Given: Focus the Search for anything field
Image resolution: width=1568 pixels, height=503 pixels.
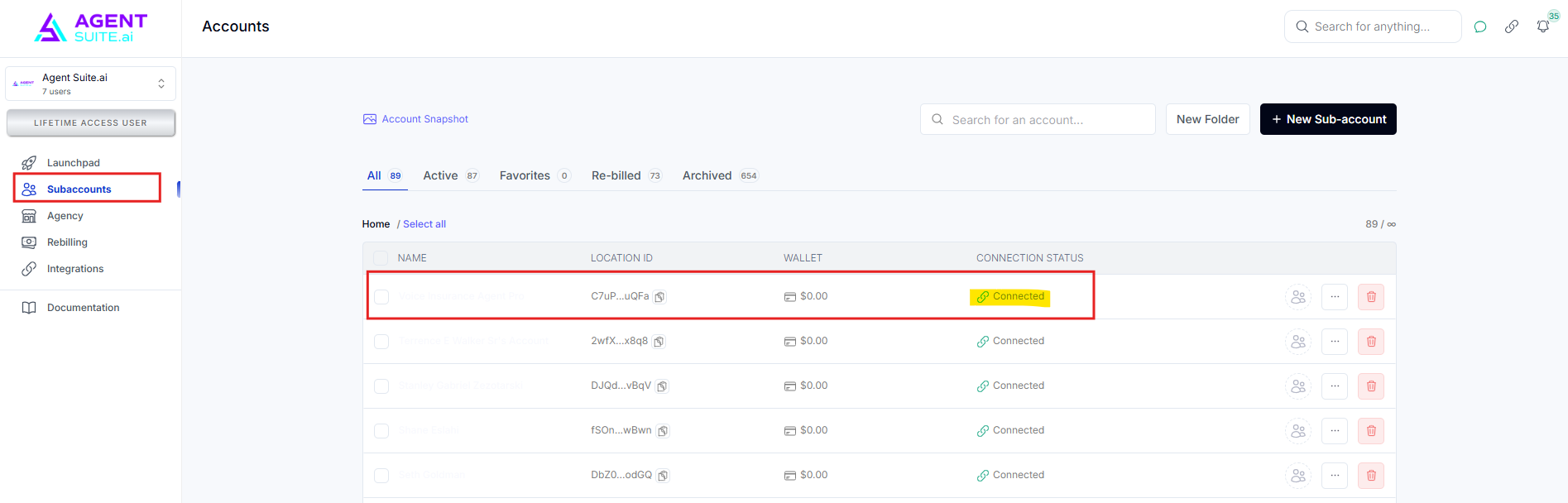Looking at the screenshot, I should (x=1373, y=26).
